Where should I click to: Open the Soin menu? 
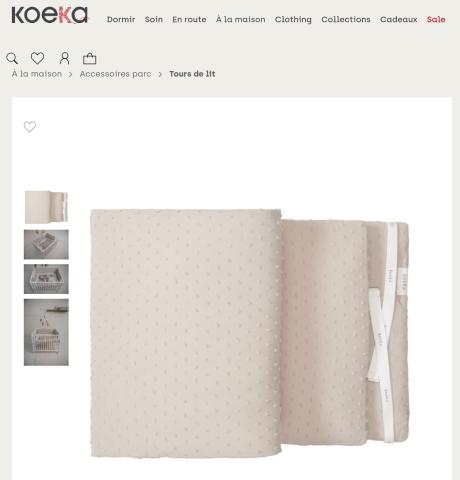154,19
